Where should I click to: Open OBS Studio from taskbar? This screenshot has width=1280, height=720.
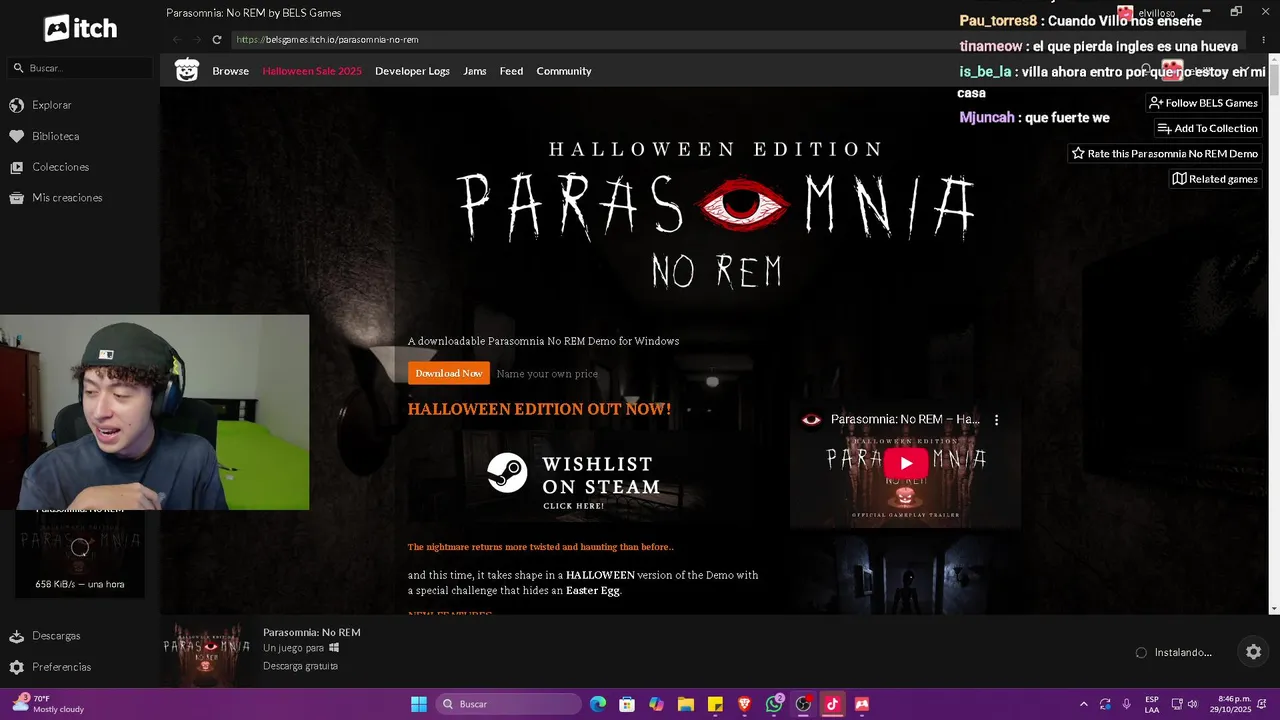coord(803,704)
